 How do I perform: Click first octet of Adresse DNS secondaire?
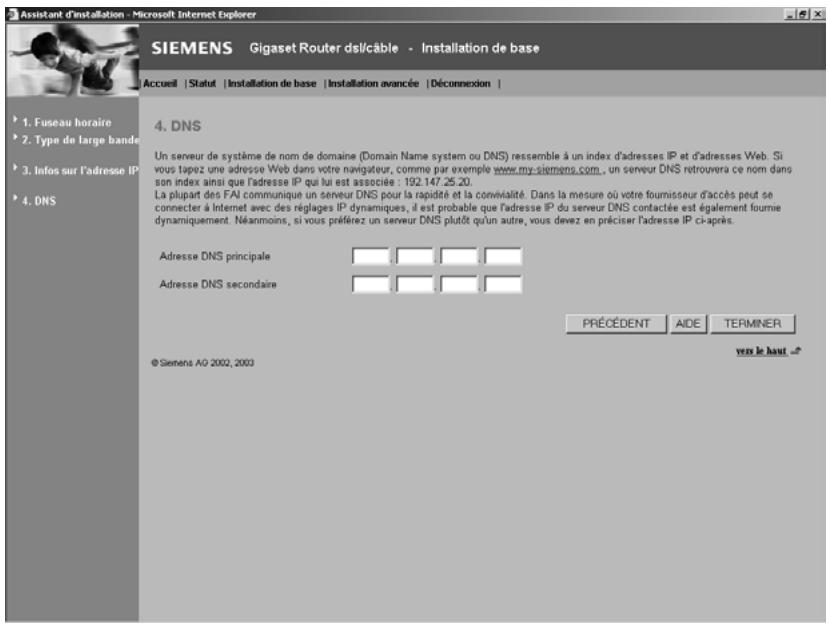point(371,284)
